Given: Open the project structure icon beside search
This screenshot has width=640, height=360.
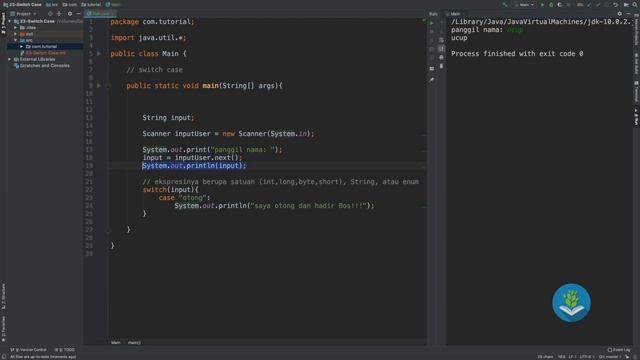Looking at the screenshot, I should (x=626, y=4).
